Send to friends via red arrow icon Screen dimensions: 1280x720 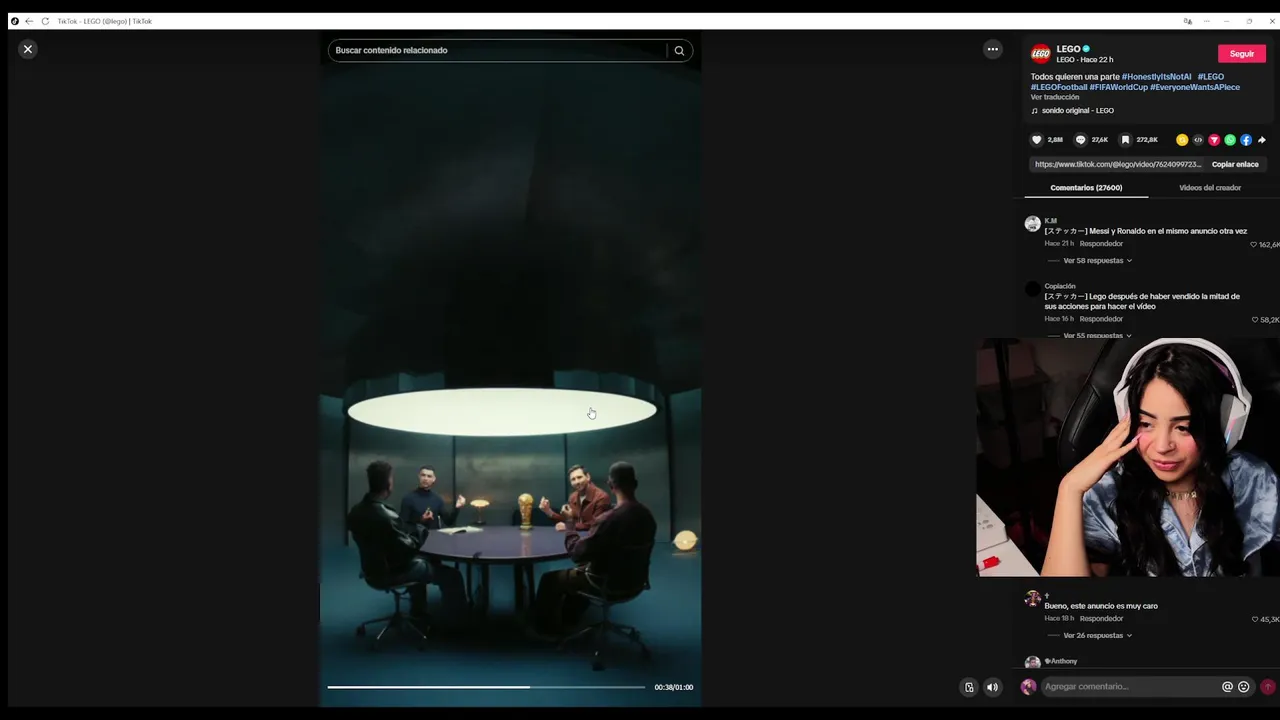coord(1214,140)
